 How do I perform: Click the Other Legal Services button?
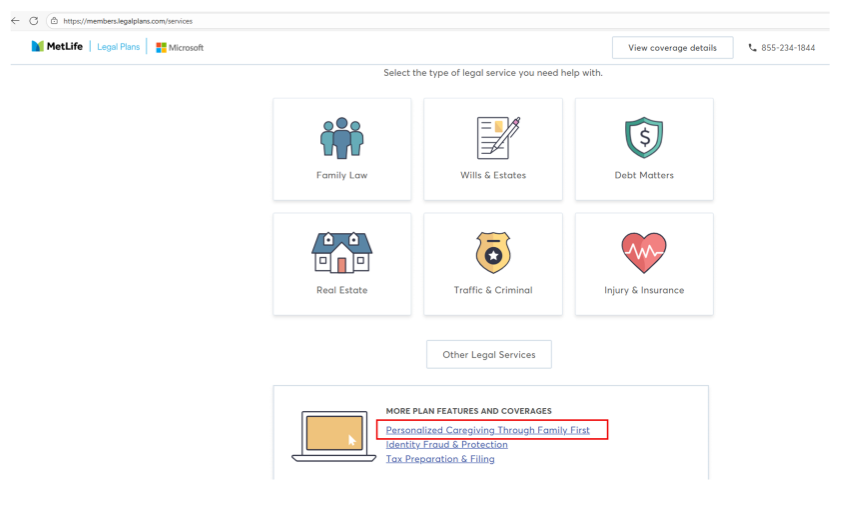click(x=488, y=355)
